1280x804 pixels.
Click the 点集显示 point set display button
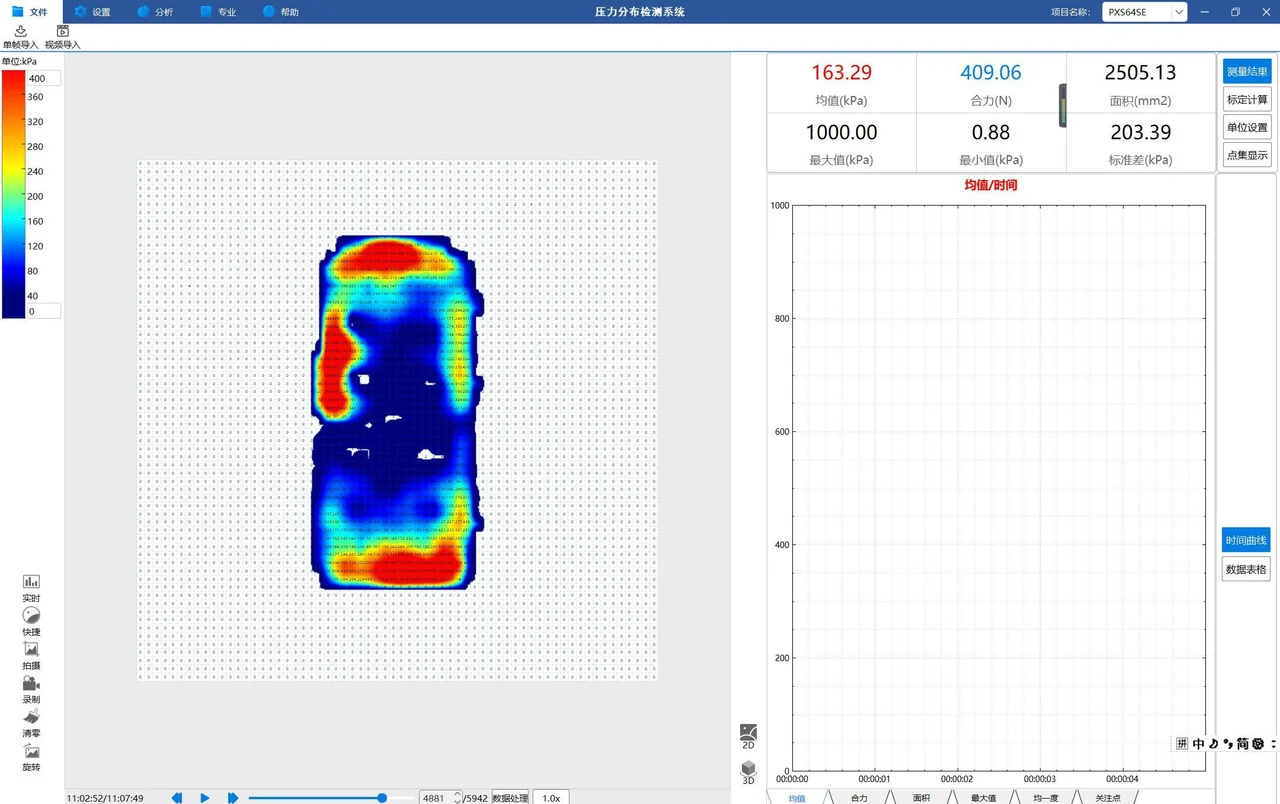pyautogui.click(x=1247, y=155)
